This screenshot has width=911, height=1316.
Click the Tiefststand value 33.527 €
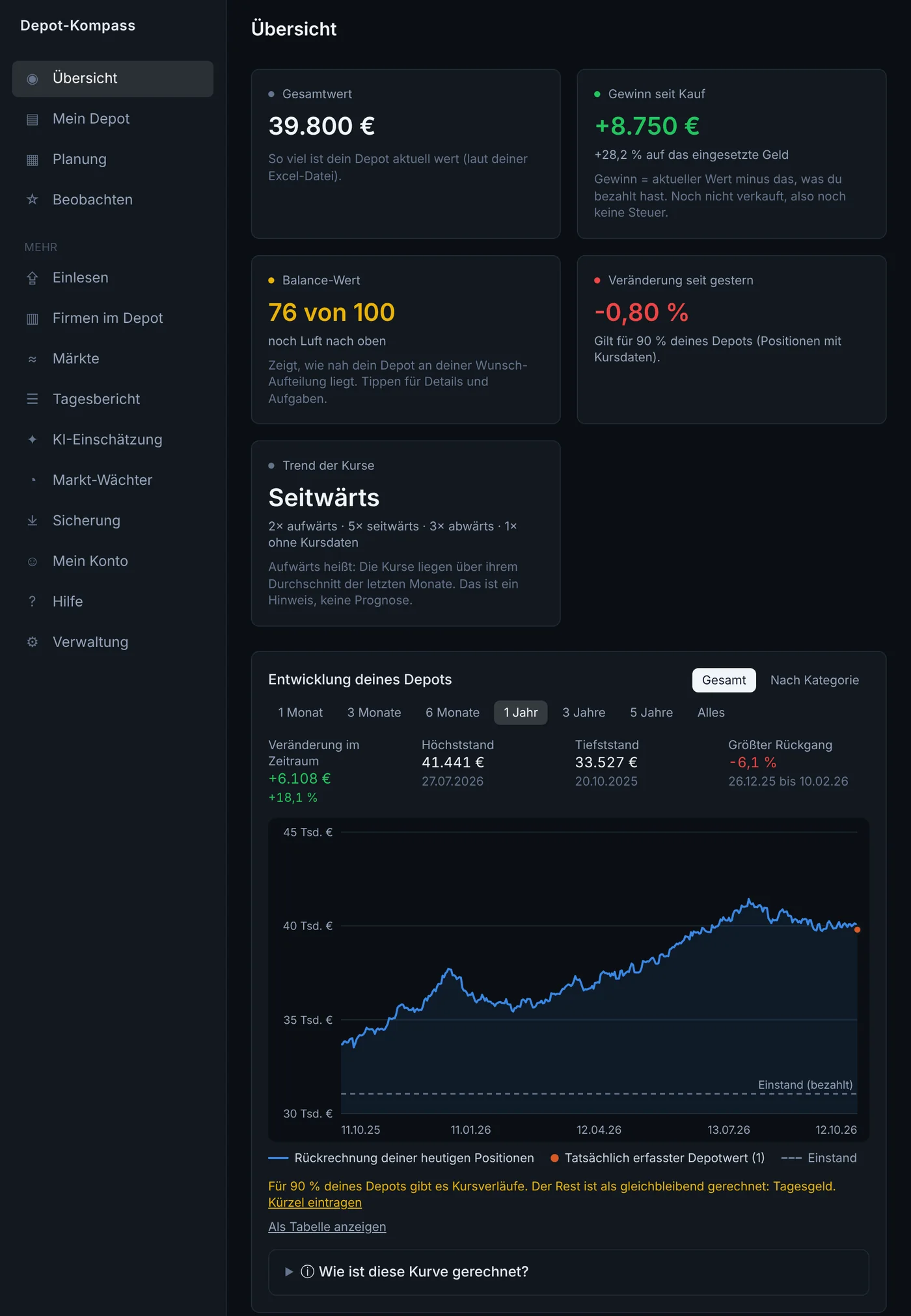click(x=606, y=762)
